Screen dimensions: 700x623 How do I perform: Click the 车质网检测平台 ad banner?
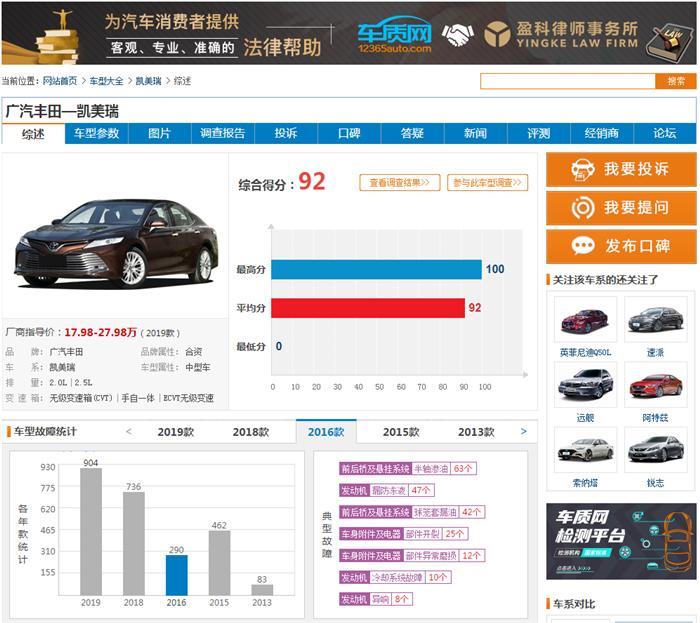[621, 541]
